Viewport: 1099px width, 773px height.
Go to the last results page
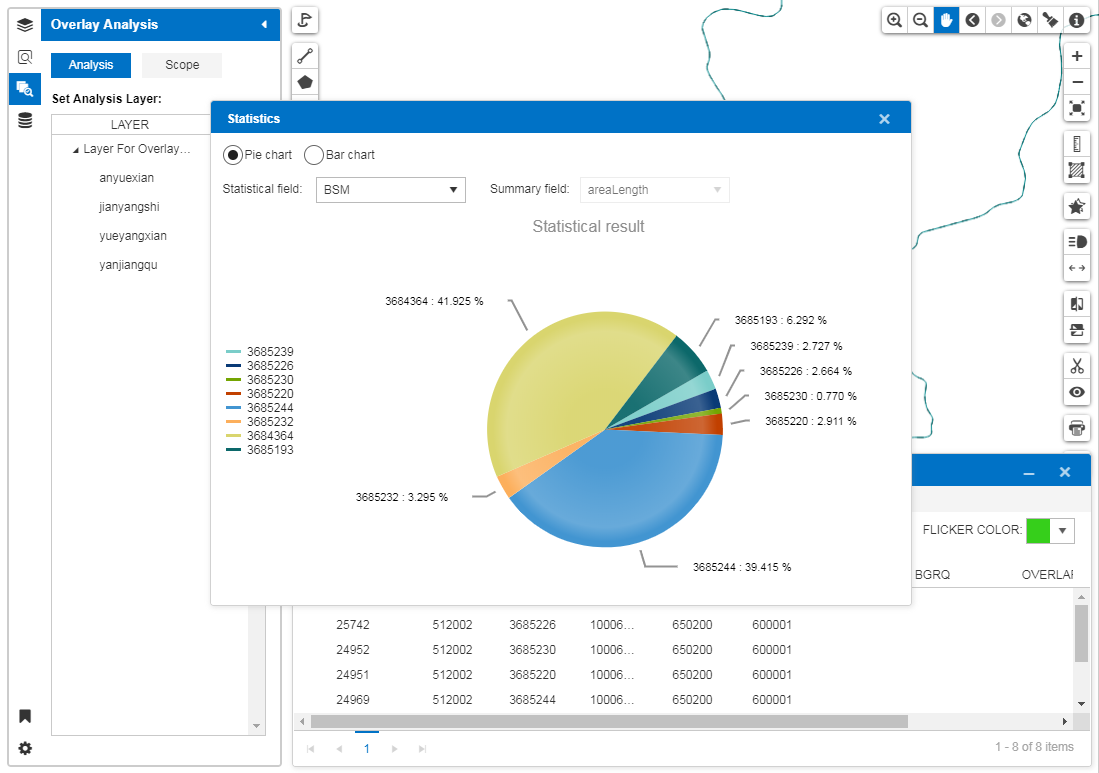click(422, 749)
